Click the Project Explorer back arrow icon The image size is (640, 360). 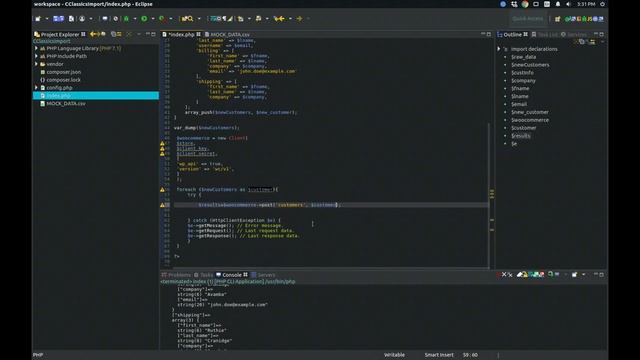tap(93, 34)
